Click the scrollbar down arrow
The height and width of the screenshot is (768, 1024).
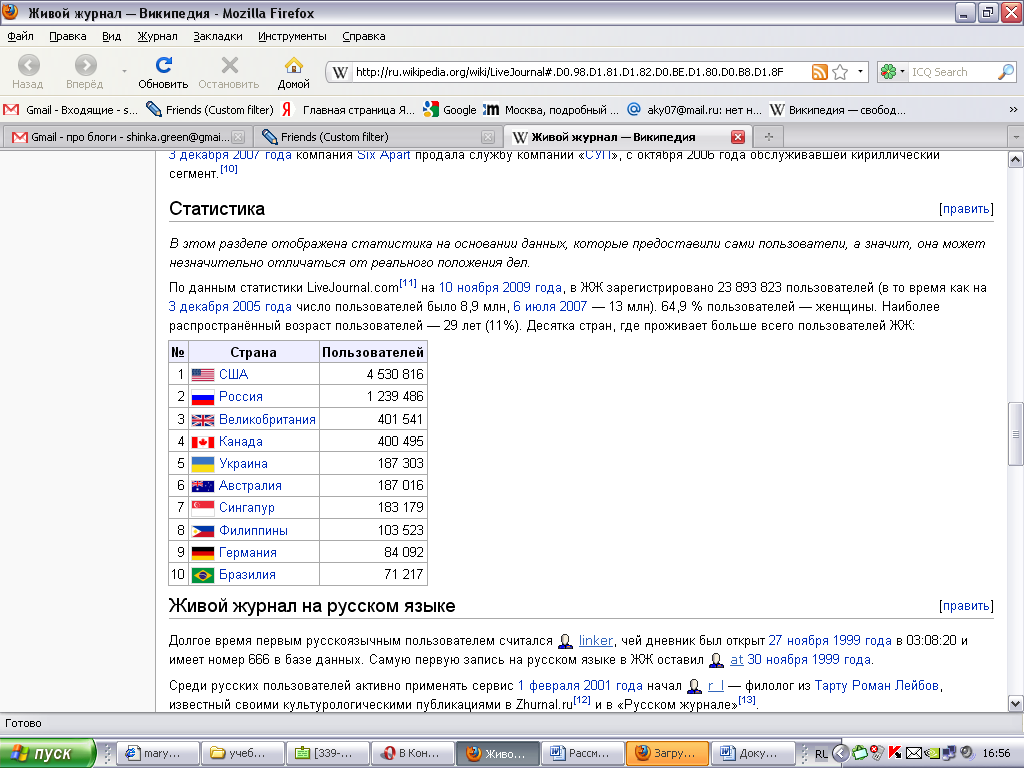point(1016,704)
